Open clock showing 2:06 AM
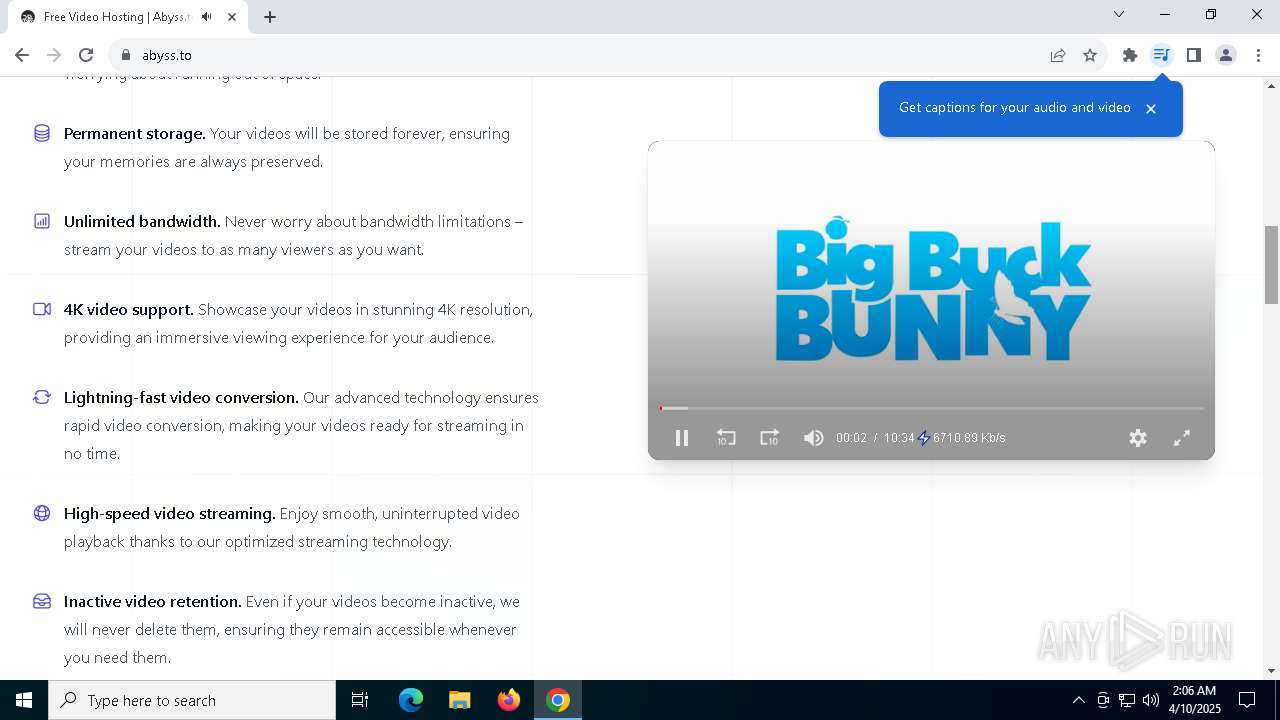This screenshot has height=720, width=1280. [x=1195, y=700]
